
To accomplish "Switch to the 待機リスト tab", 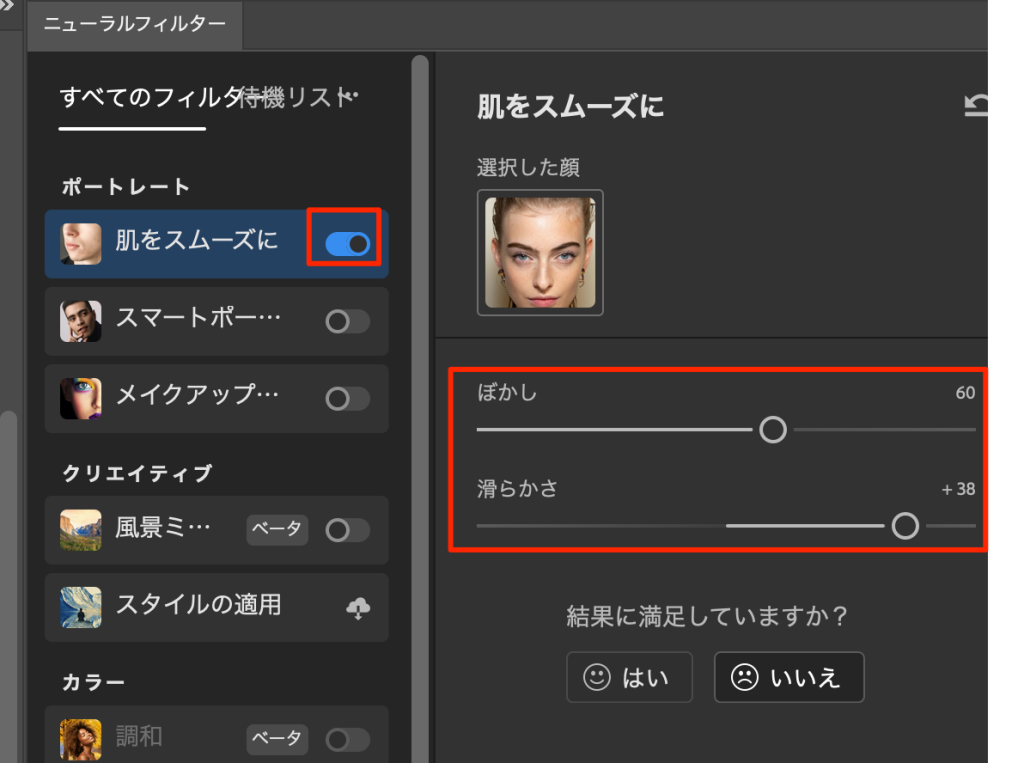I will point(288,98).
